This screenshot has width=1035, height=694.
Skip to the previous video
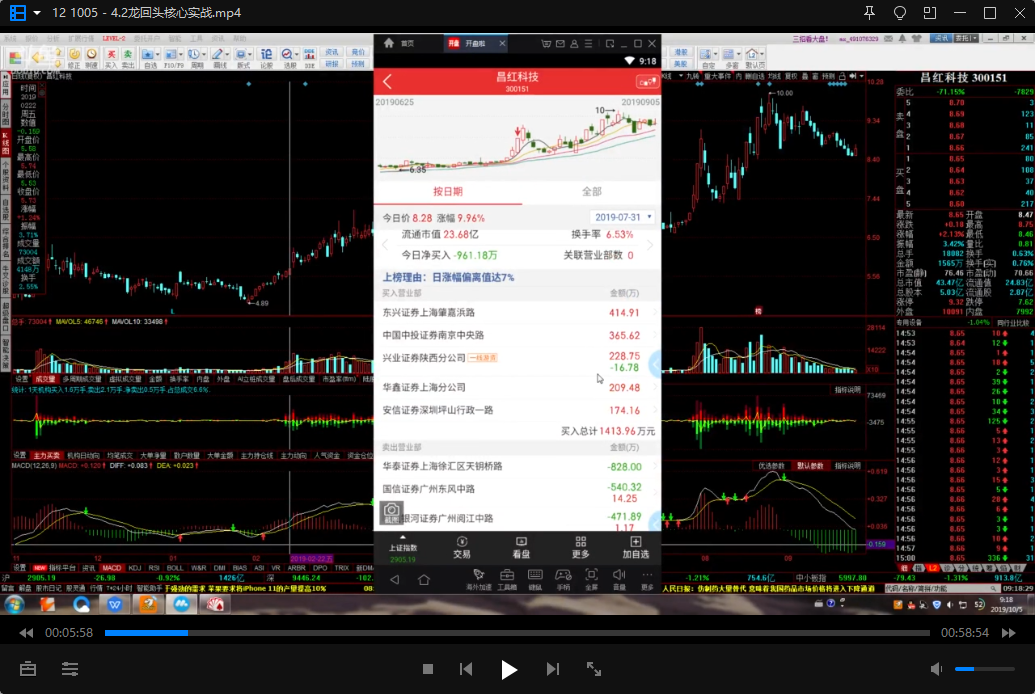coord(466,670)
